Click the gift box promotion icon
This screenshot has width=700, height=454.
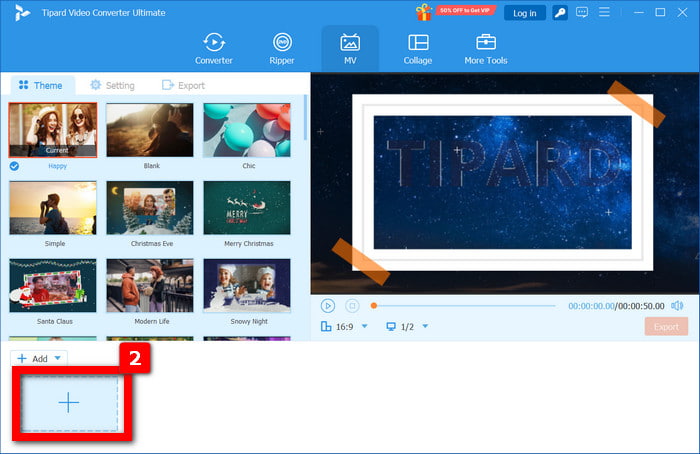(424, 12)
